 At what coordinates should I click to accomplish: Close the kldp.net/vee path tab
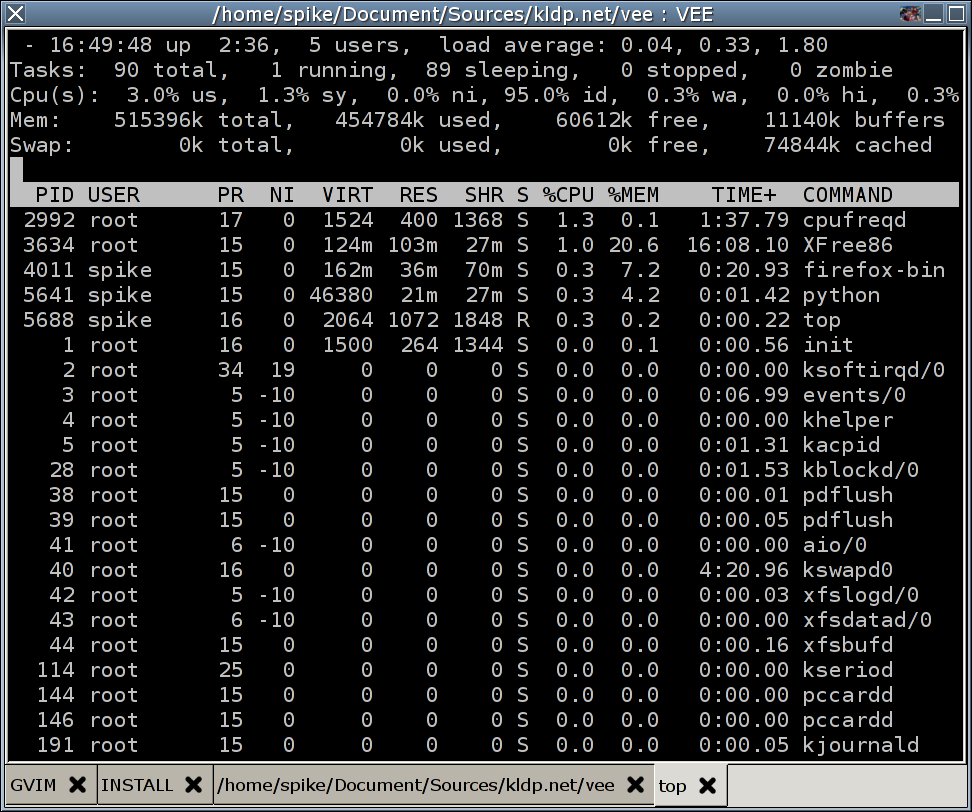[634, 786]
